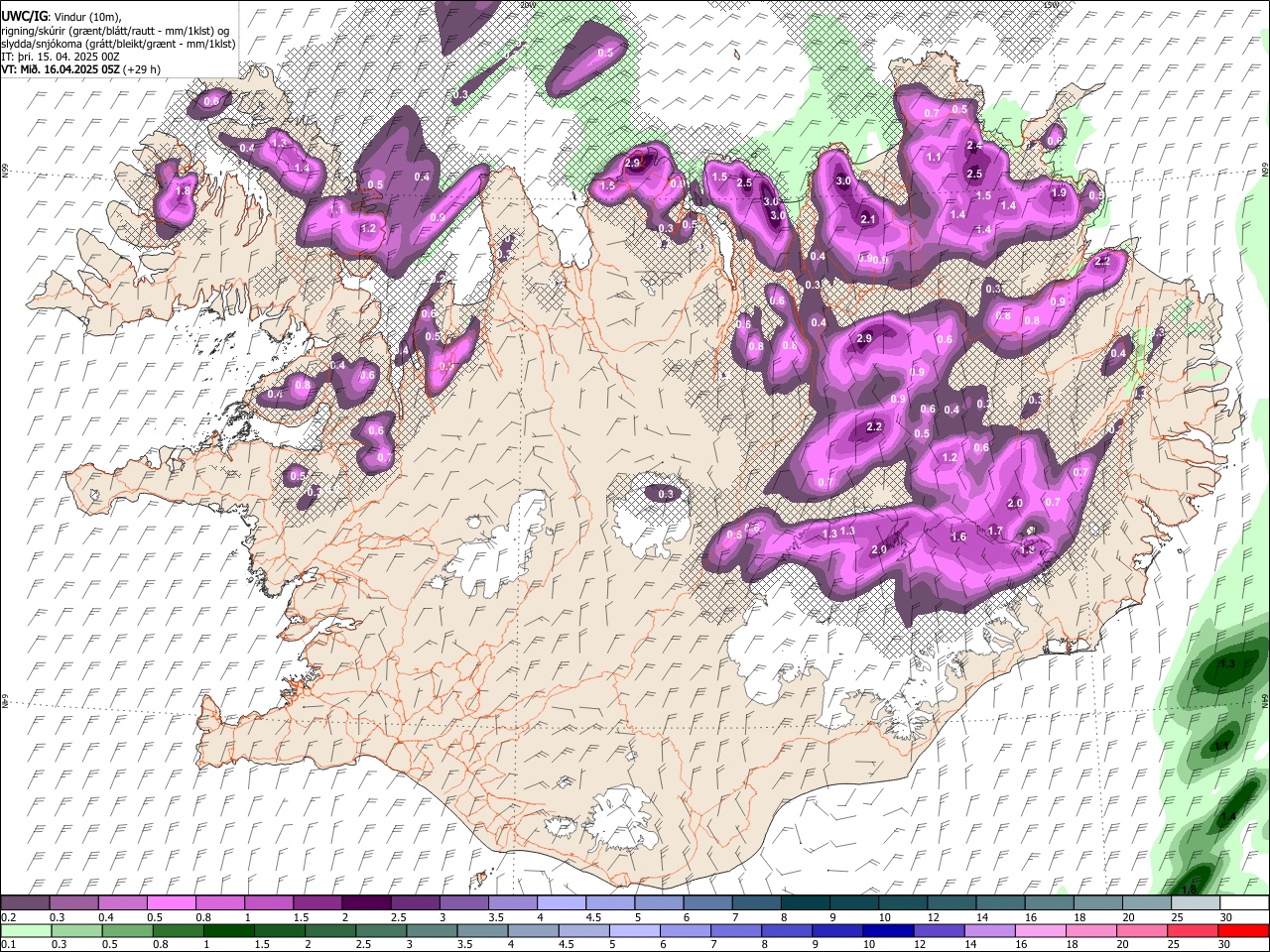1270x952 pixels.
Task: Select the '2.4' precipitation value on the map
Action: [974, 145]
